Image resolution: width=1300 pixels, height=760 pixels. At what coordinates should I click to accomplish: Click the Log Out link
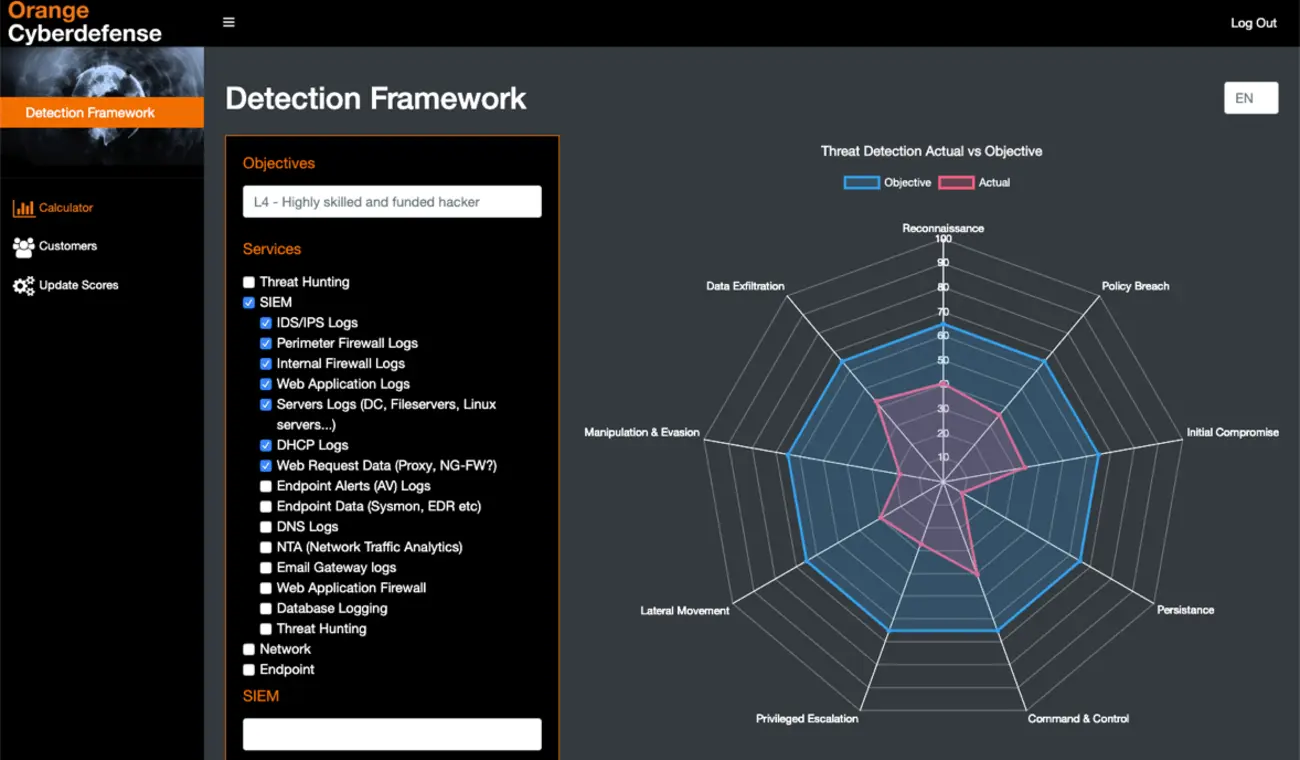coord(1253,23)
